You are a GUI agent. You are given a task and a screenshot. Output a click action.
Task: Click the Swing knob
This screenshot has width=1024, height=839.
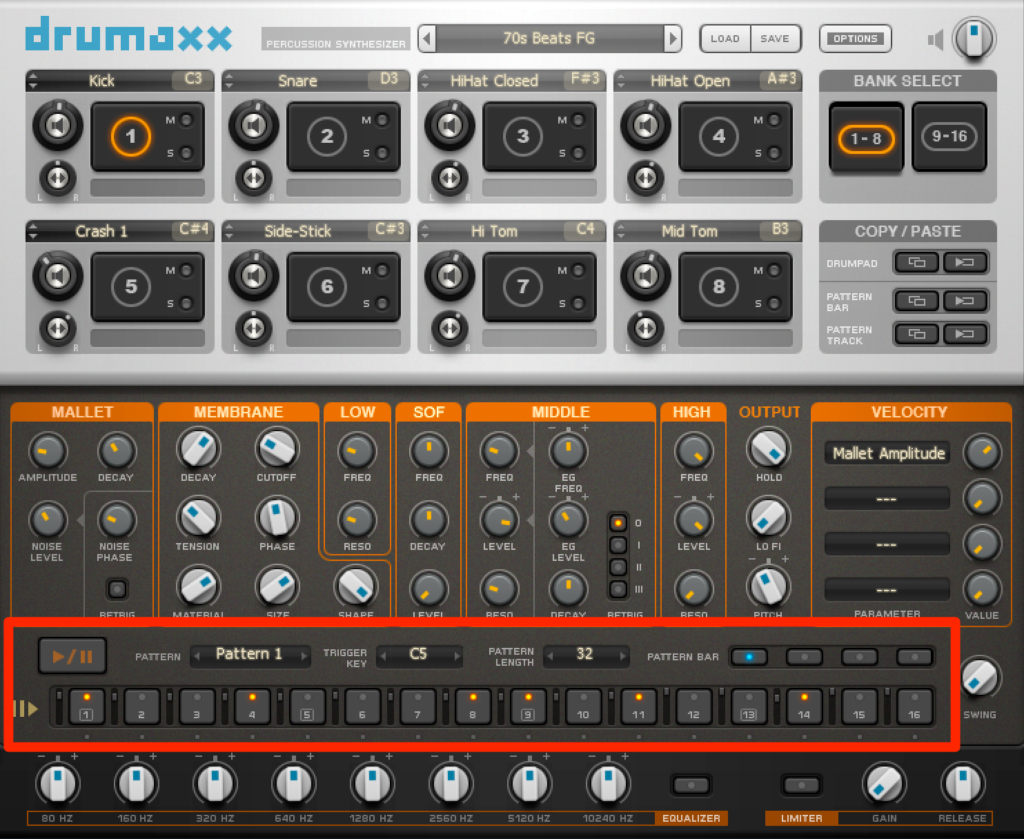pyautogui.click(x=980, y=678)
